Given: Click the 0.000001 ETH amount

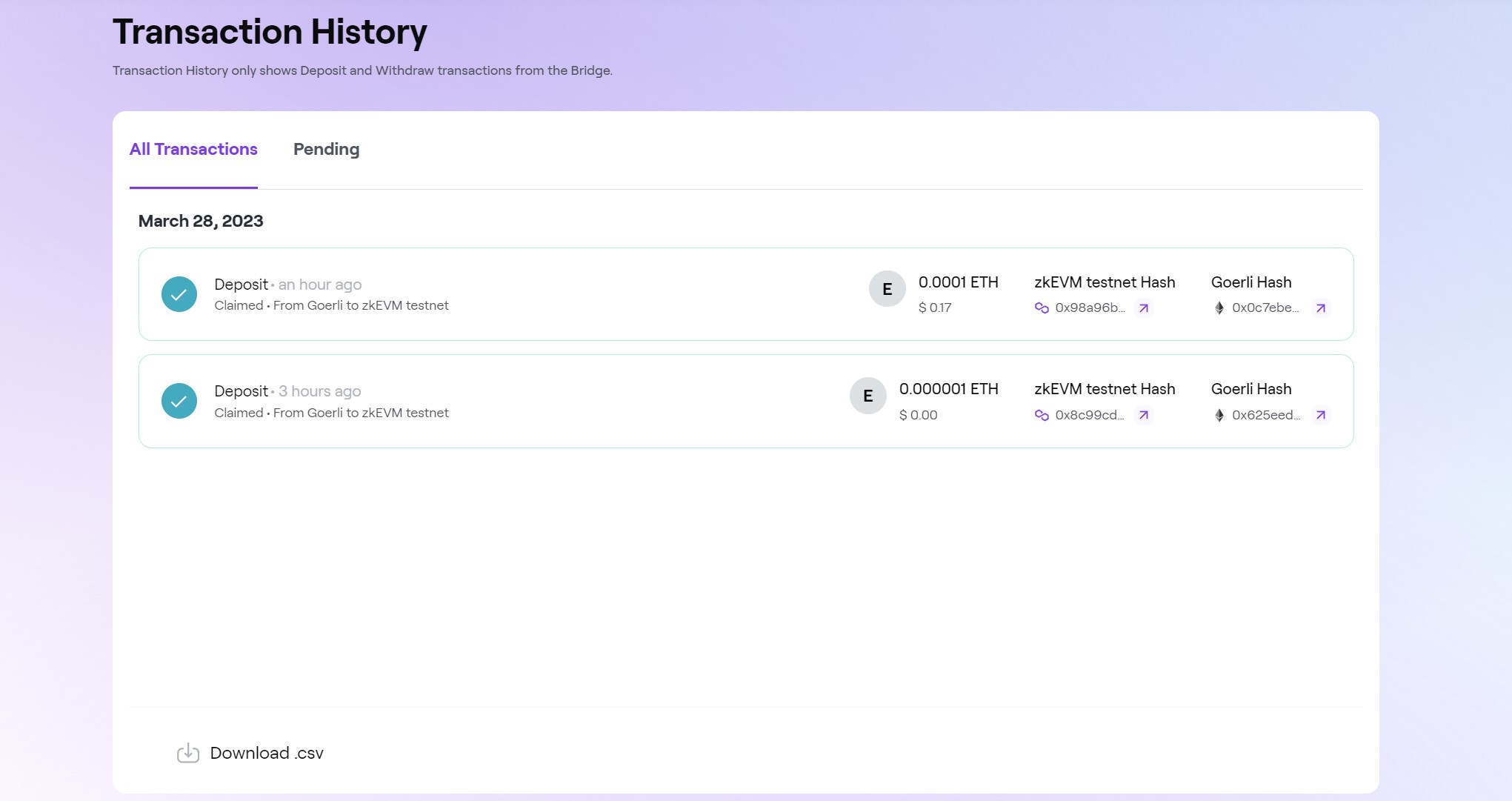Looking at the screenshot, I should [949, 389].
